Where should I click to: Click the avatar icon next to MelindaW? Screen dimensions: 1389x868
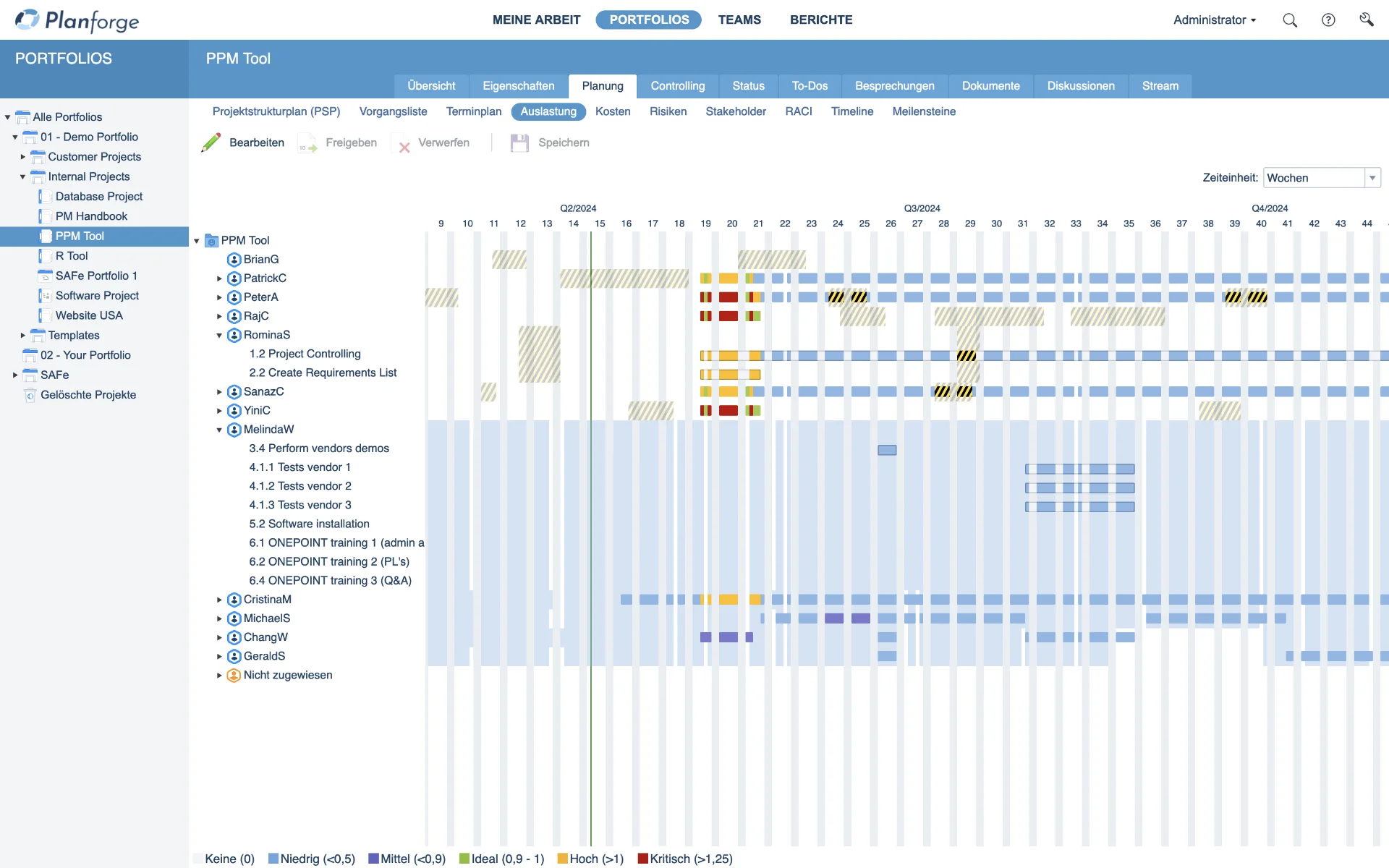click(x=234, y=429)
